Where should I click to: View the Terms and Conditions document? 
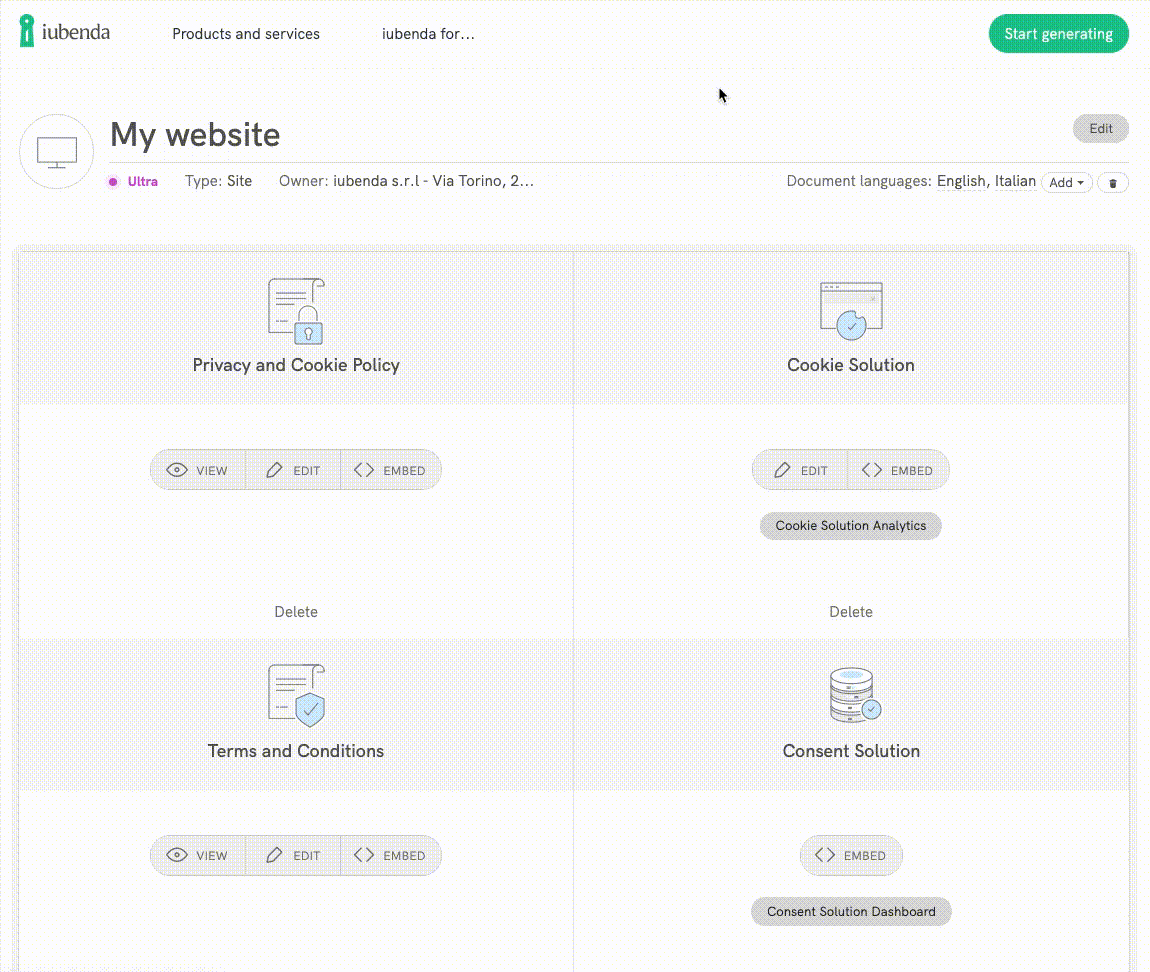tap(198, 856)
